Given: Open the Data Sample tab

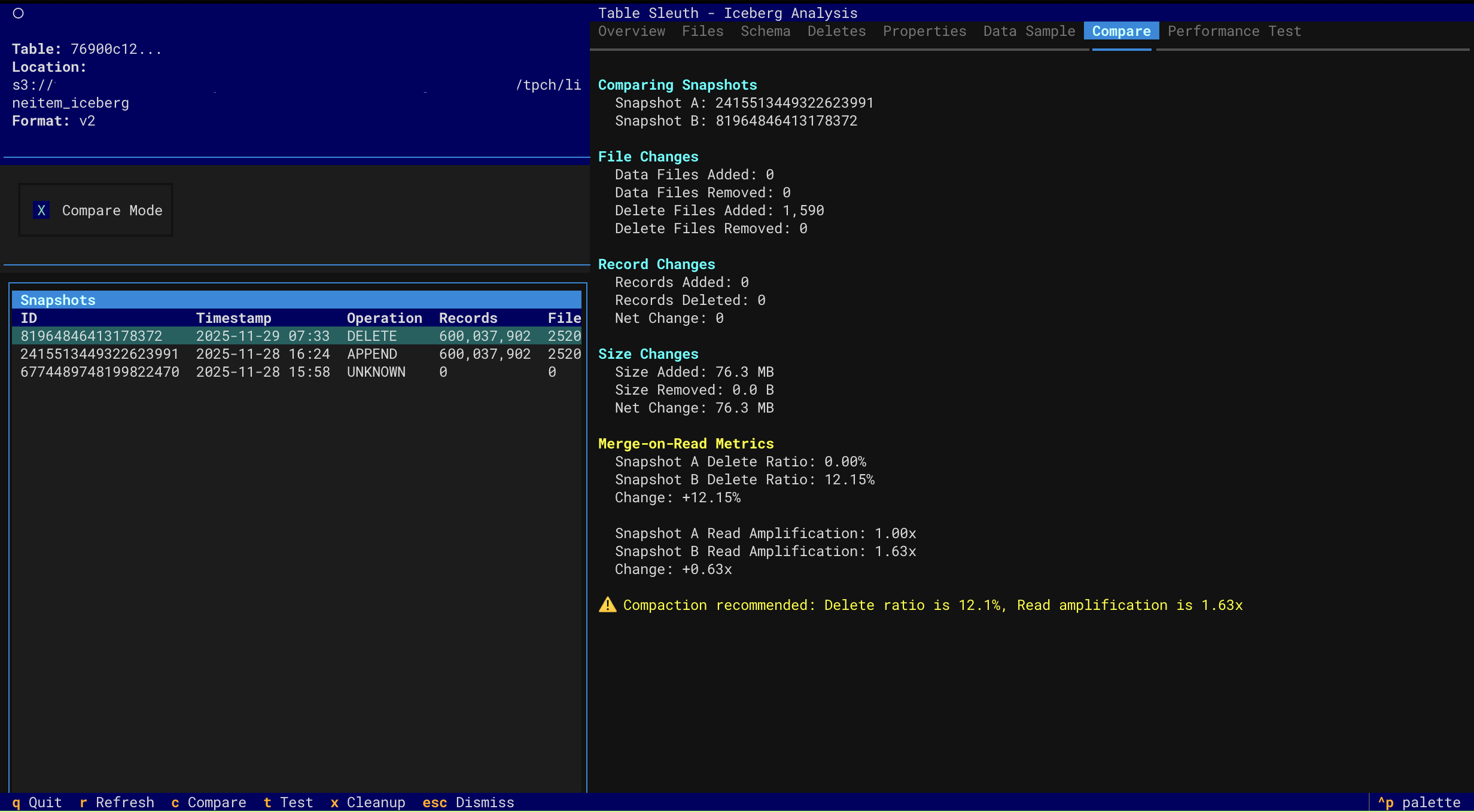Looking at the screenshot, I should 1029,31.
